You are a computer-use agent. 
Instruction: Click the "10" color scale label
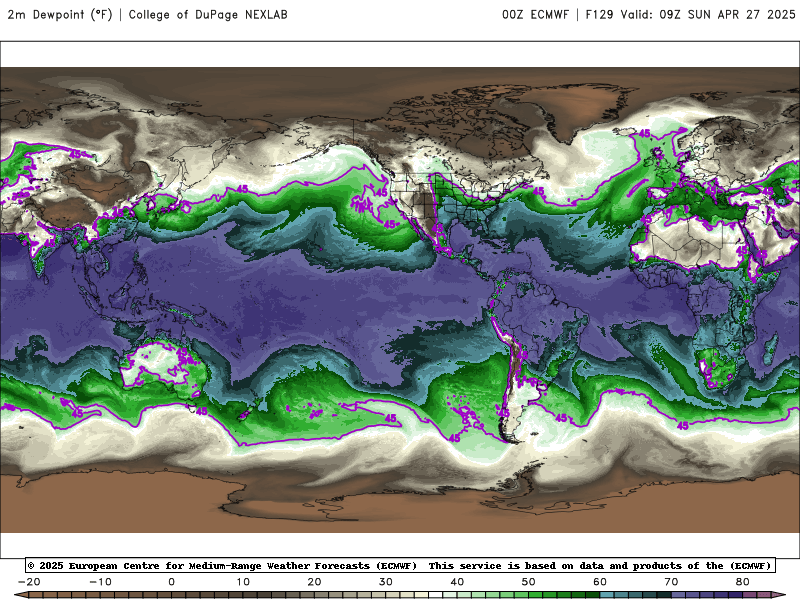click(243, 582)
